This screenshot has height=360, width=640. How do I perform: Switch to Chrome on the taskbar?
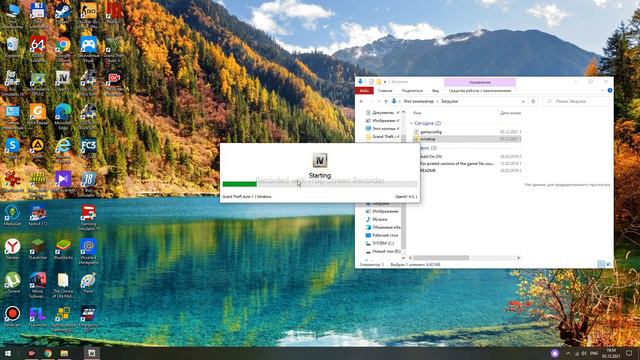(48, 353)
